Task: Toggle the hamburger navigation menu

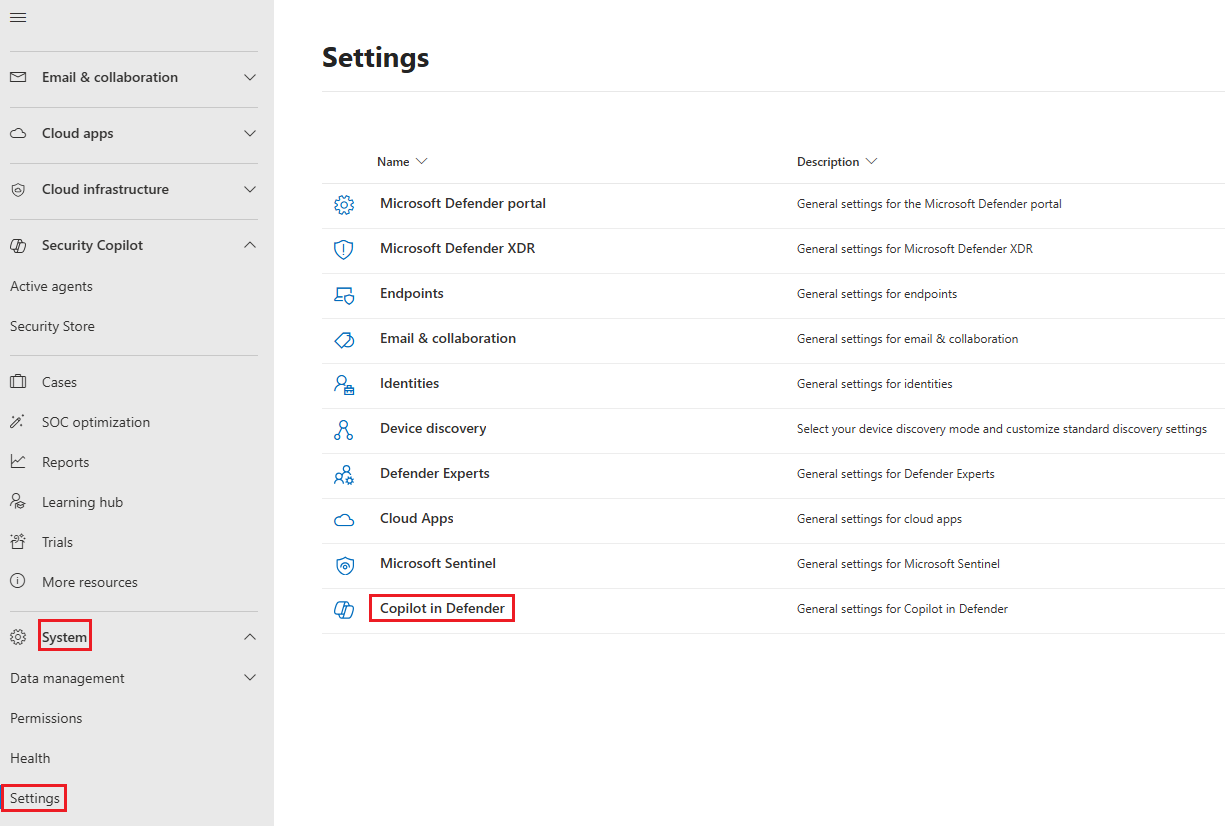Action: coord(18,18)
